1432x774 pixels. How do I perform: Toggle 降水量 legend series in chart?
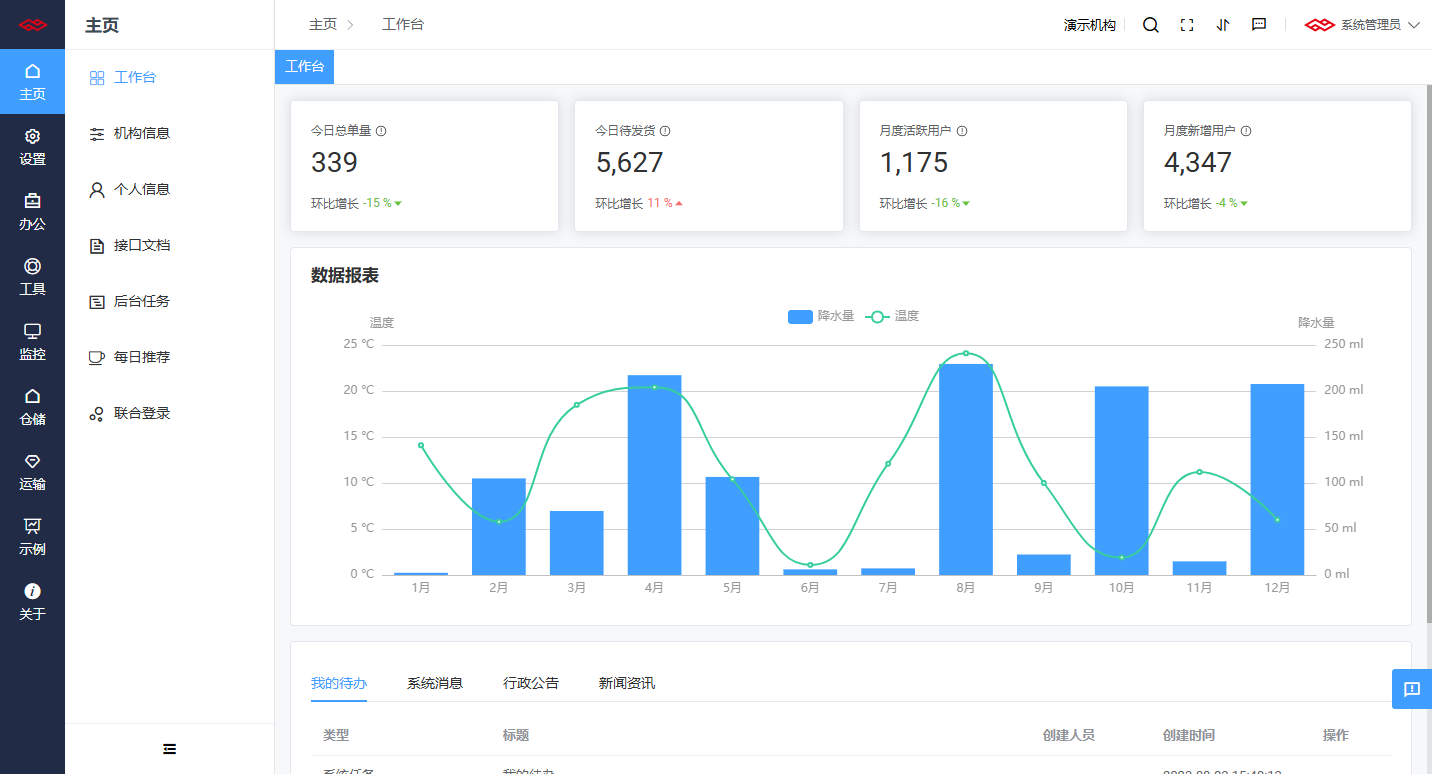[821, 316]
